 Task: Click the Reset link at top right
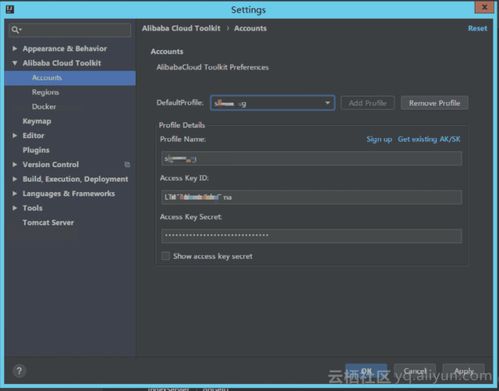477,28
